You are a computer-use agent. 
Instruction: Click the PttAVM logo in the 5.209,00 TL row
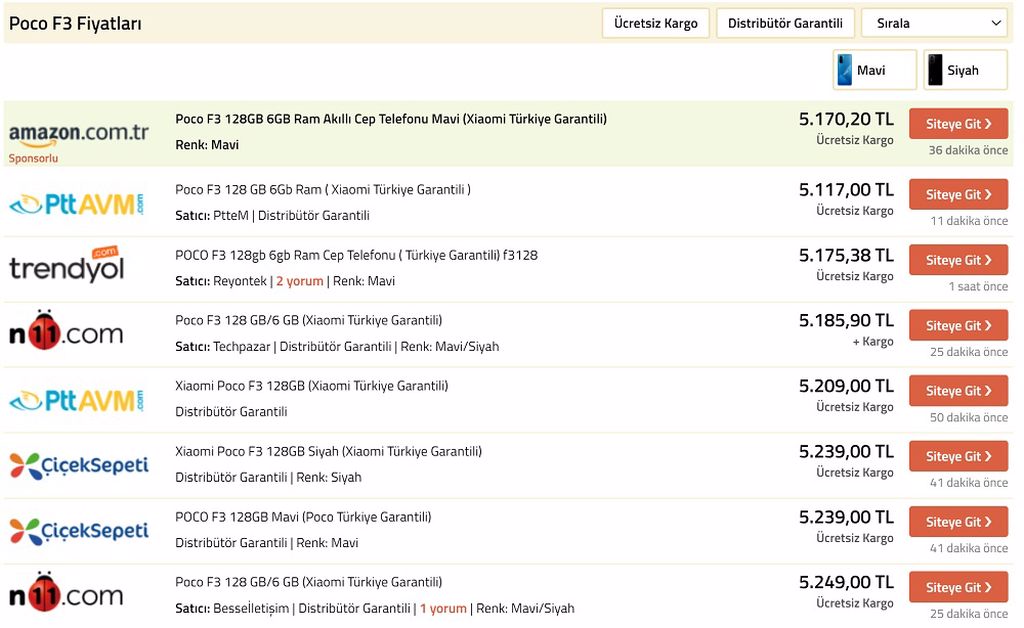[x=77, y=400]
